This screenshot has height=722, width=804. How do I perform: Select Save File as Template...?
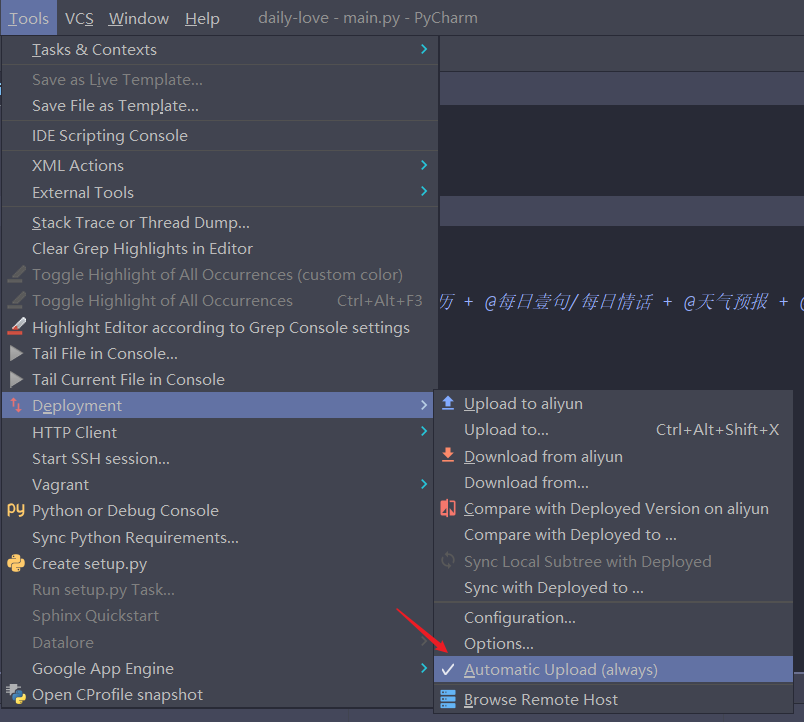(x=219, y=106)
